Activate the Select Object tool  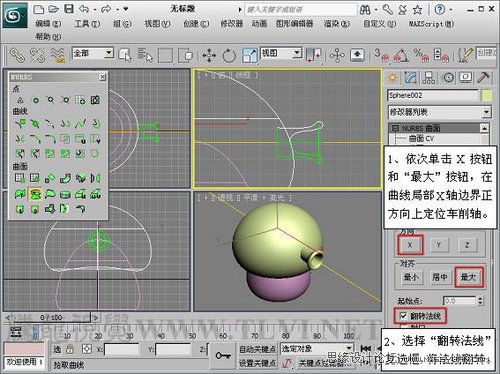click(x=125, y=55)
